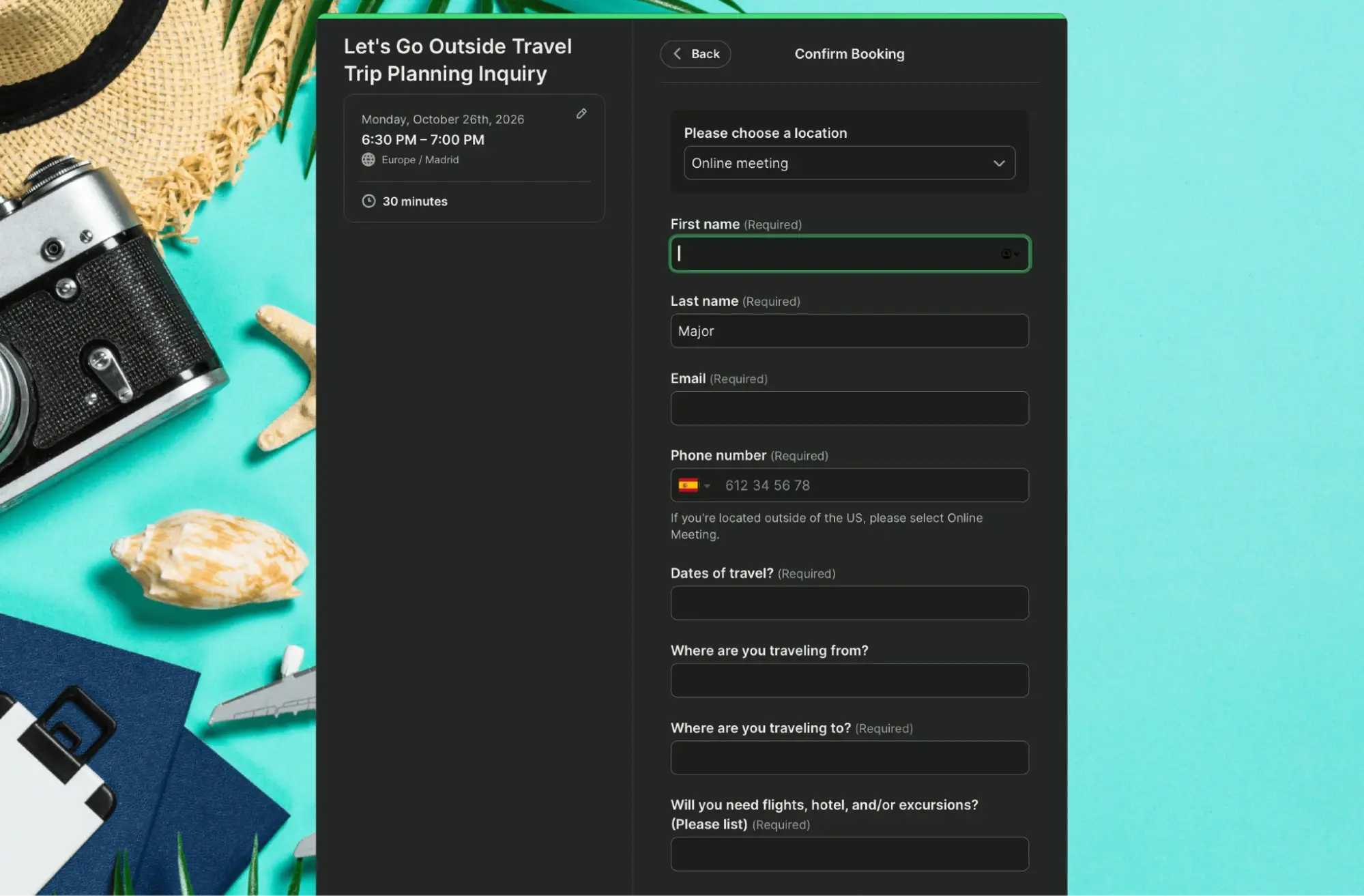Screen dimensions: 1364x896
Task: Click the pencil edit icon for booking time
Action: coord(581,114)
